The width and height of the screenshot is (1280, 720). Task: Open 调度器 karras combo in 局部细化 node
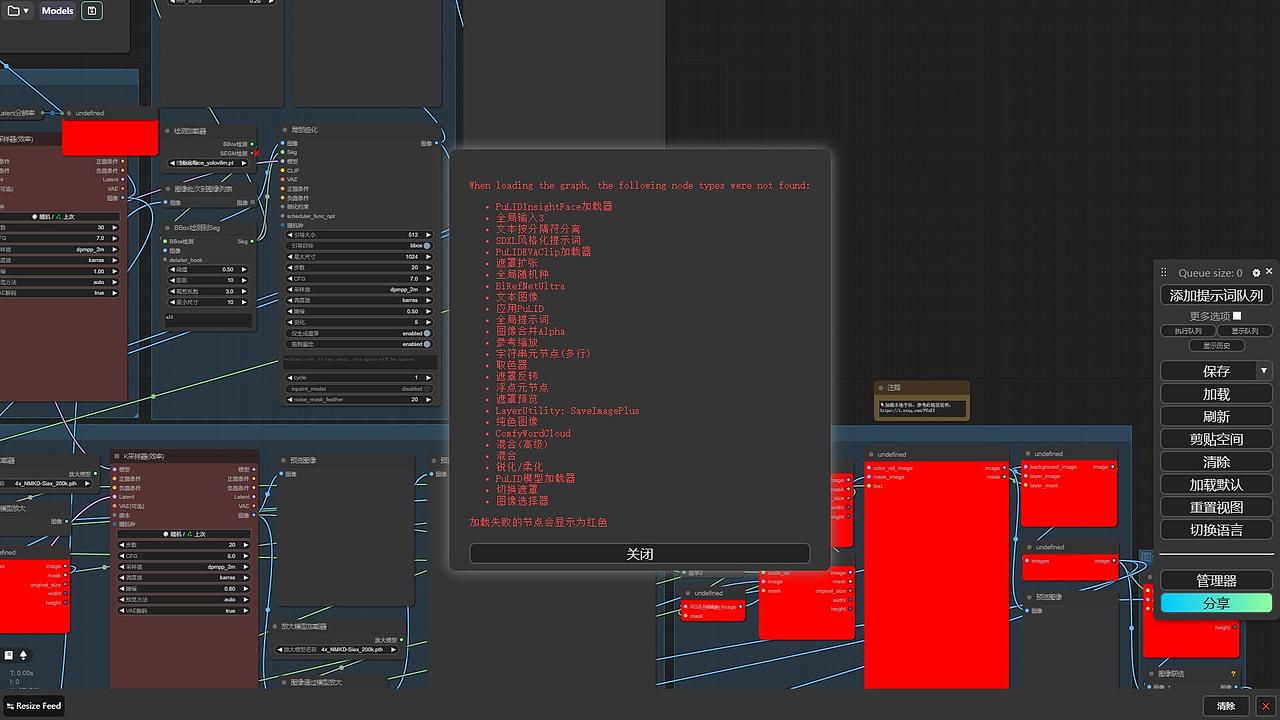coord(360,301)
